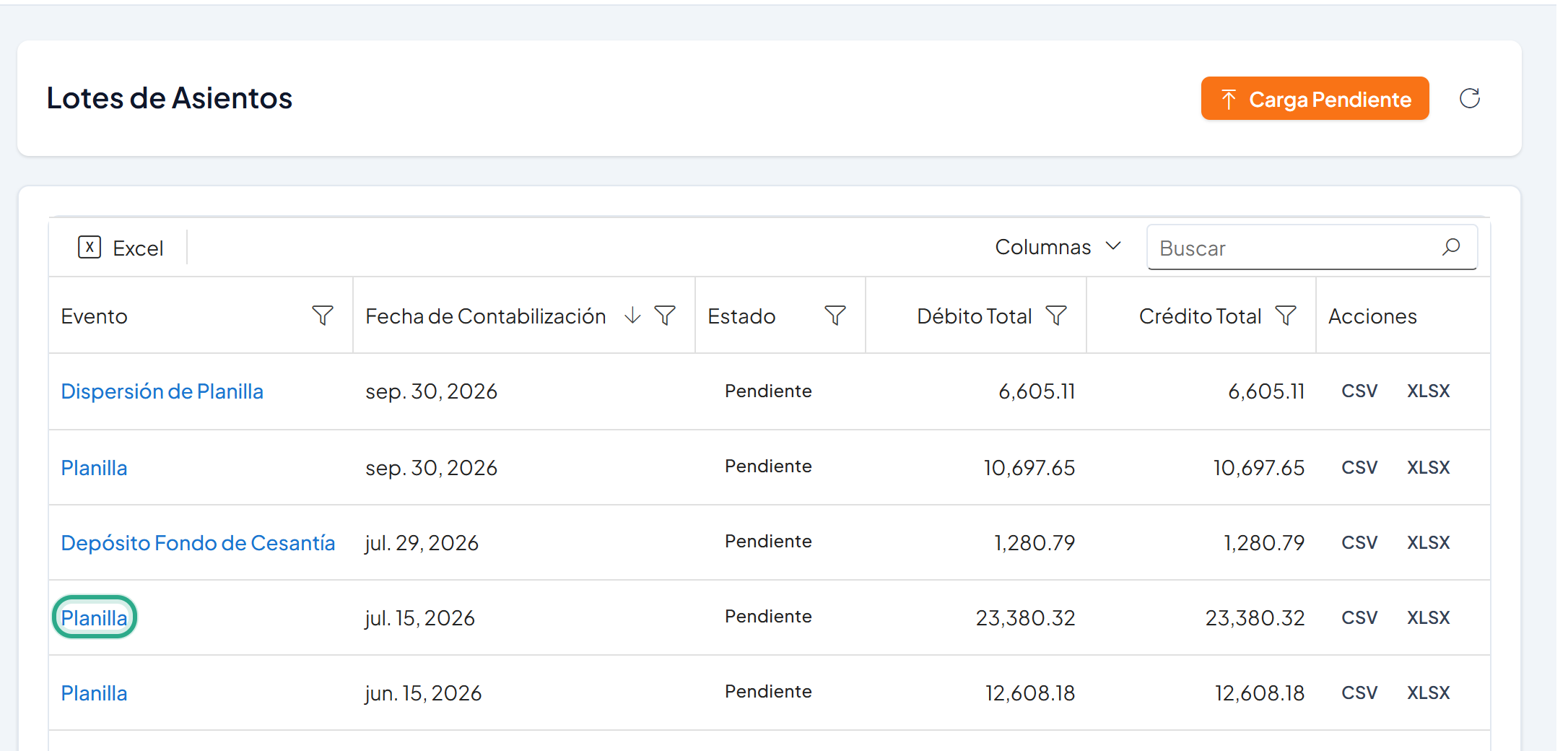Click the Evento column header label
The height and width of the screenshot is (751, 1568).
94,316
